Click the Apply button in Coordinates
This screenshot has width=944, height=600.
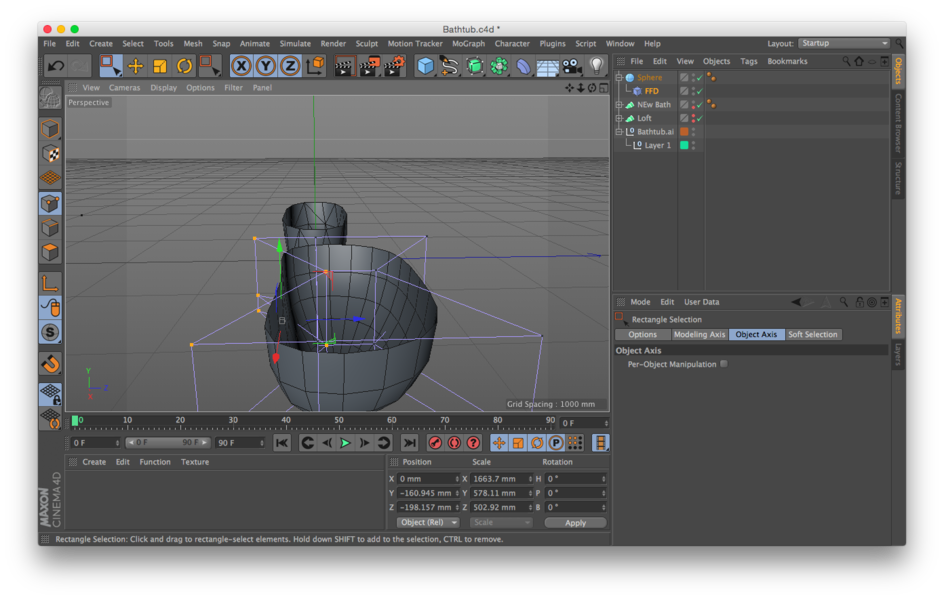pos(575,522)
